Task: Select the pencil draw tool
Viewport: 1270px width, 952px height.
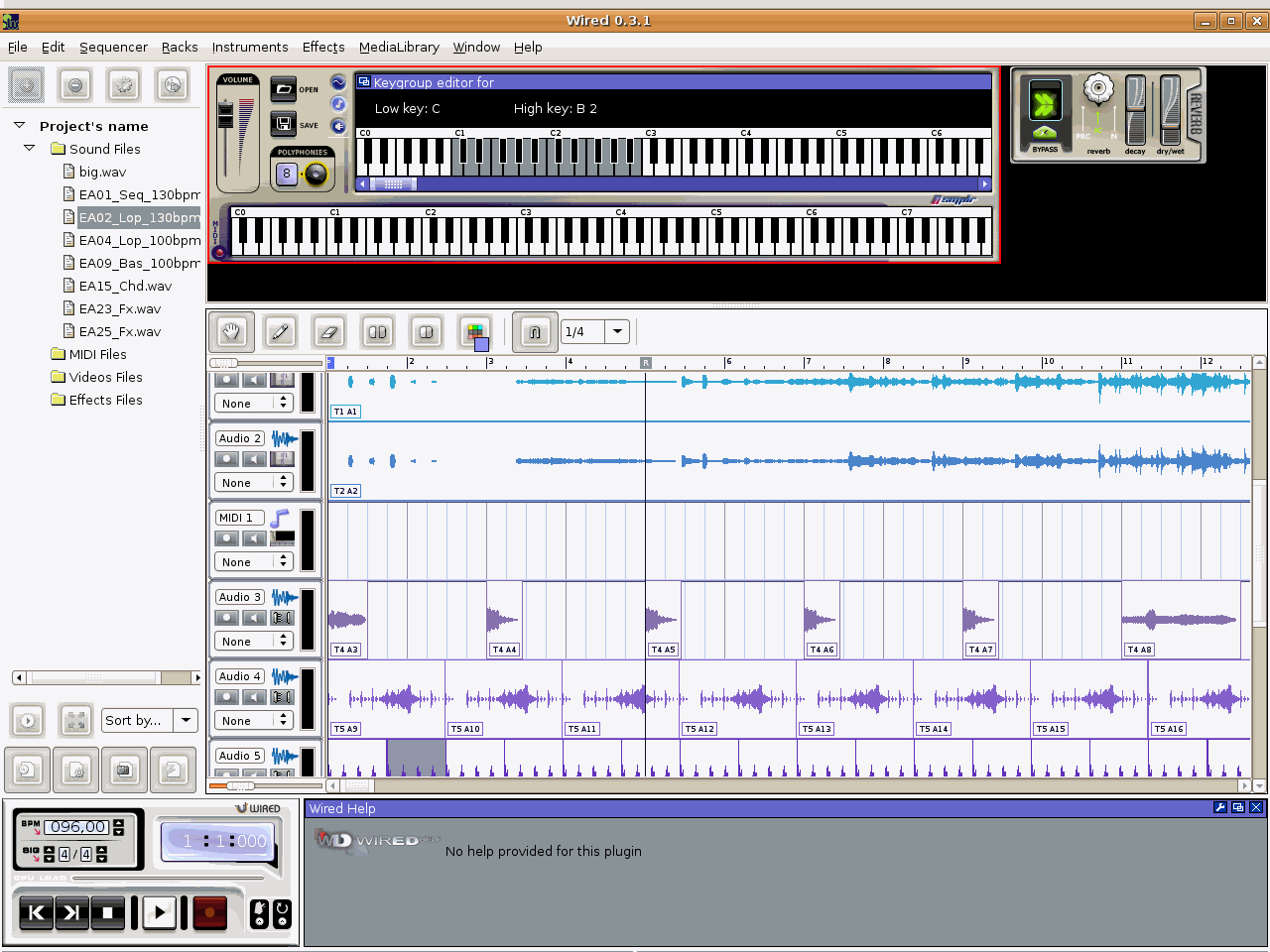Action: click(x=280, y=332)
